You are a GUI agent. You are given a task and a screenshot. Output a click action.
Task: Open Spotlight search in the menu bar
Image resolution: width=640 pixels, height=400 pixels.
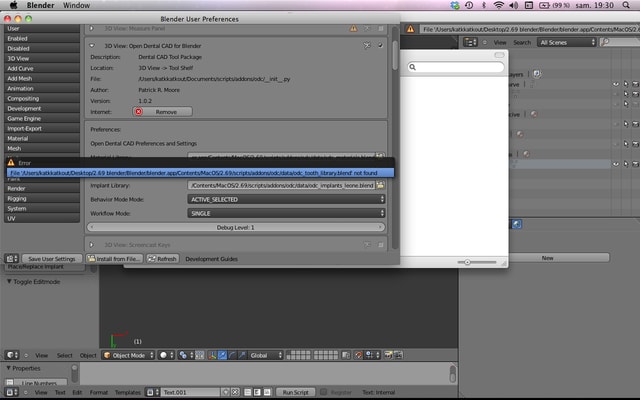pyautogui.click(x=626, y=5)
